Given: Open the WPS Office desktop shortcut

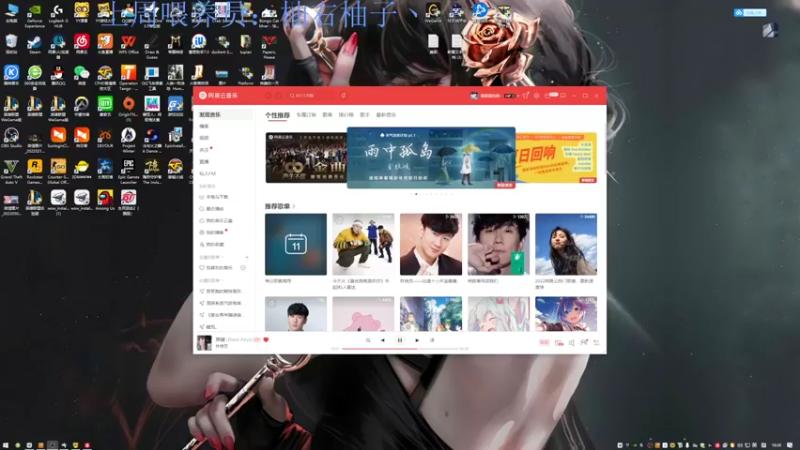Looking at the screenshot, I should tap(128, 44).
